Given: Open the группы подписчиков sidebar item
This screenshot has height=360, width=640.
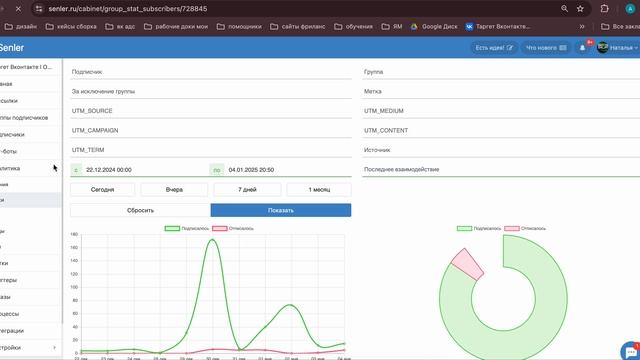Looking at the screenshot, I should 24,118.
